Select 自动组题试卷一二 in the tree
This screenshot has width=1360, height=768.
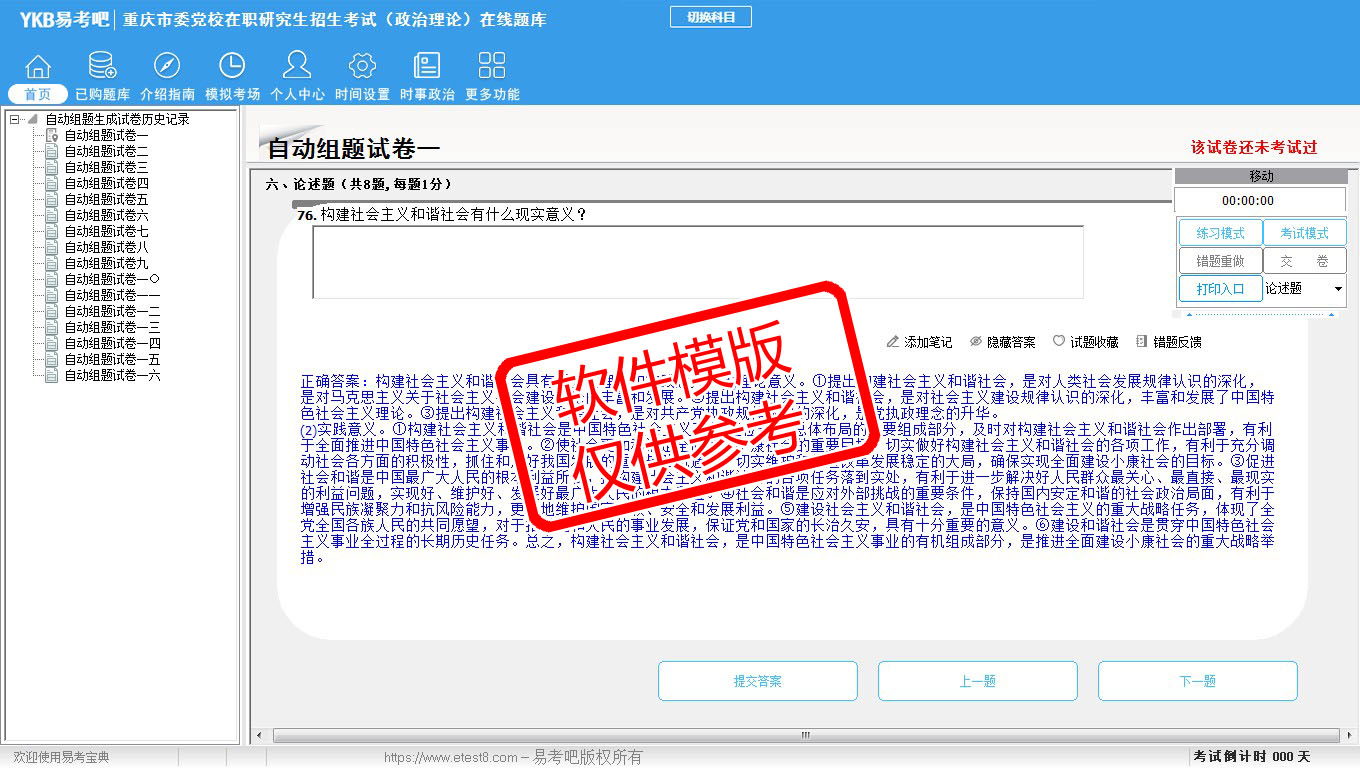(x=112, y=311)
